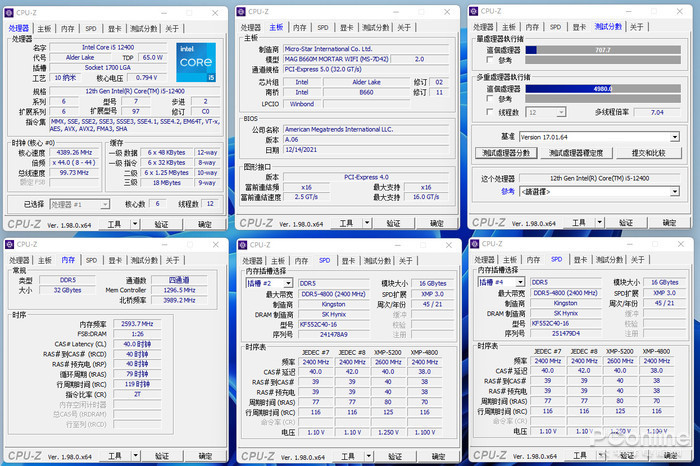This screenshot has width=700, height=466.
Task: Tick the 参考 checkbox under single-thread score
Action: [489, 59]
